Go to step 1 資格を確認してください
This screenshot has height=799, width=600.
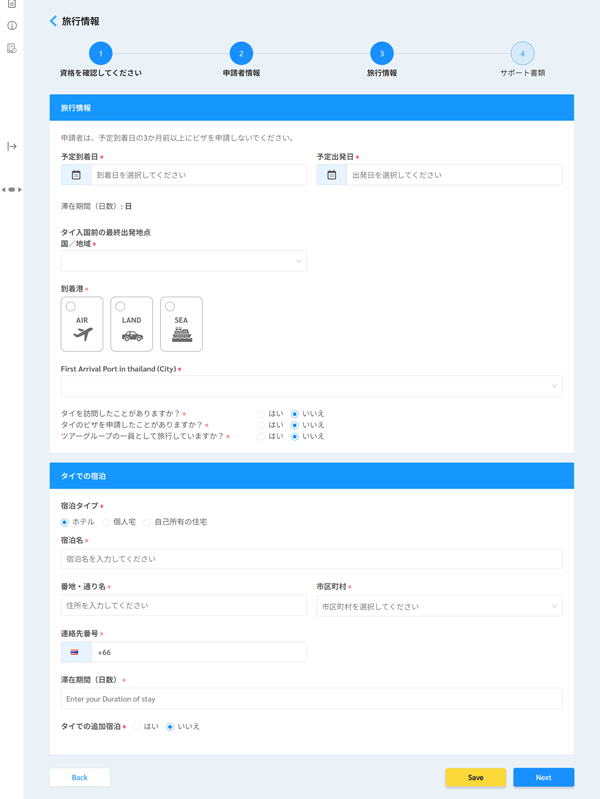click(x=101, y=54)
